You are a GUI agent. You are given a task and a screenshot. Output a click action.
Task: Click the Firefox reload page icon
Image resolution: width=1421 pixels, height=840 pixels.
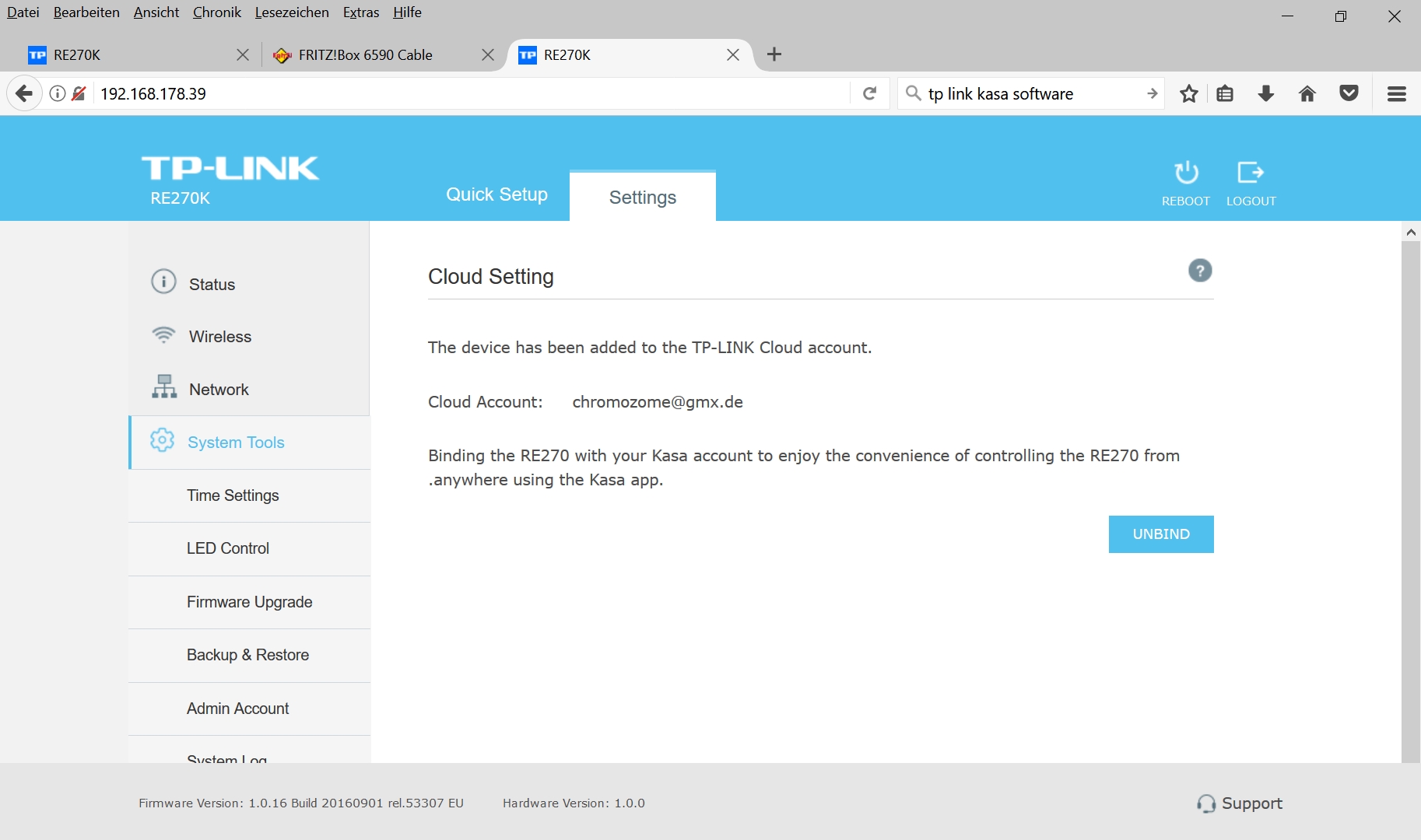[x=870, y=94]
